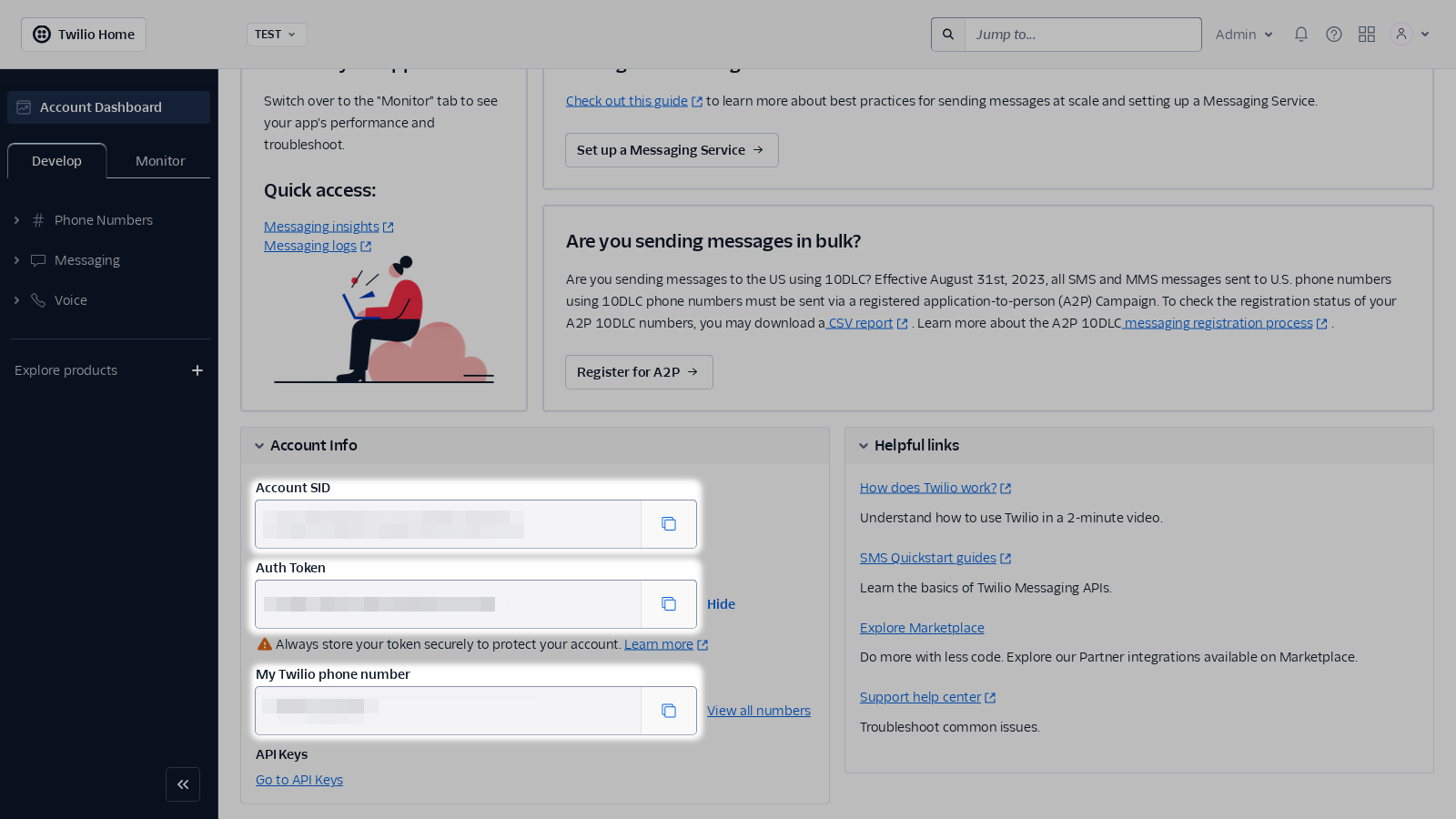Screen dimensions: 1456x819
Task: Select Account Dashboard in sidebar
Action: [x=109, y=107]
